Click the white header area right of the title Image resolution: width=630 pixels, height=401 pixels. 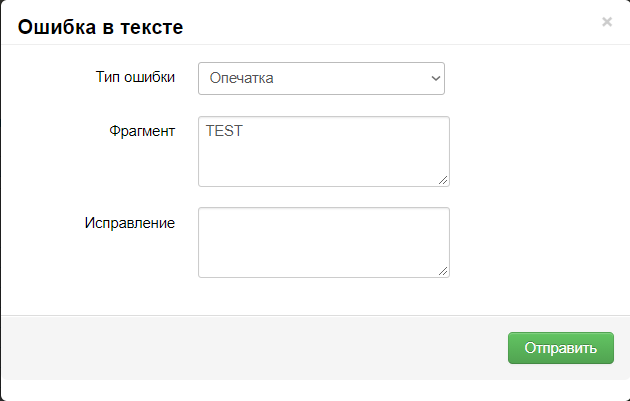[x=400, y=24]
